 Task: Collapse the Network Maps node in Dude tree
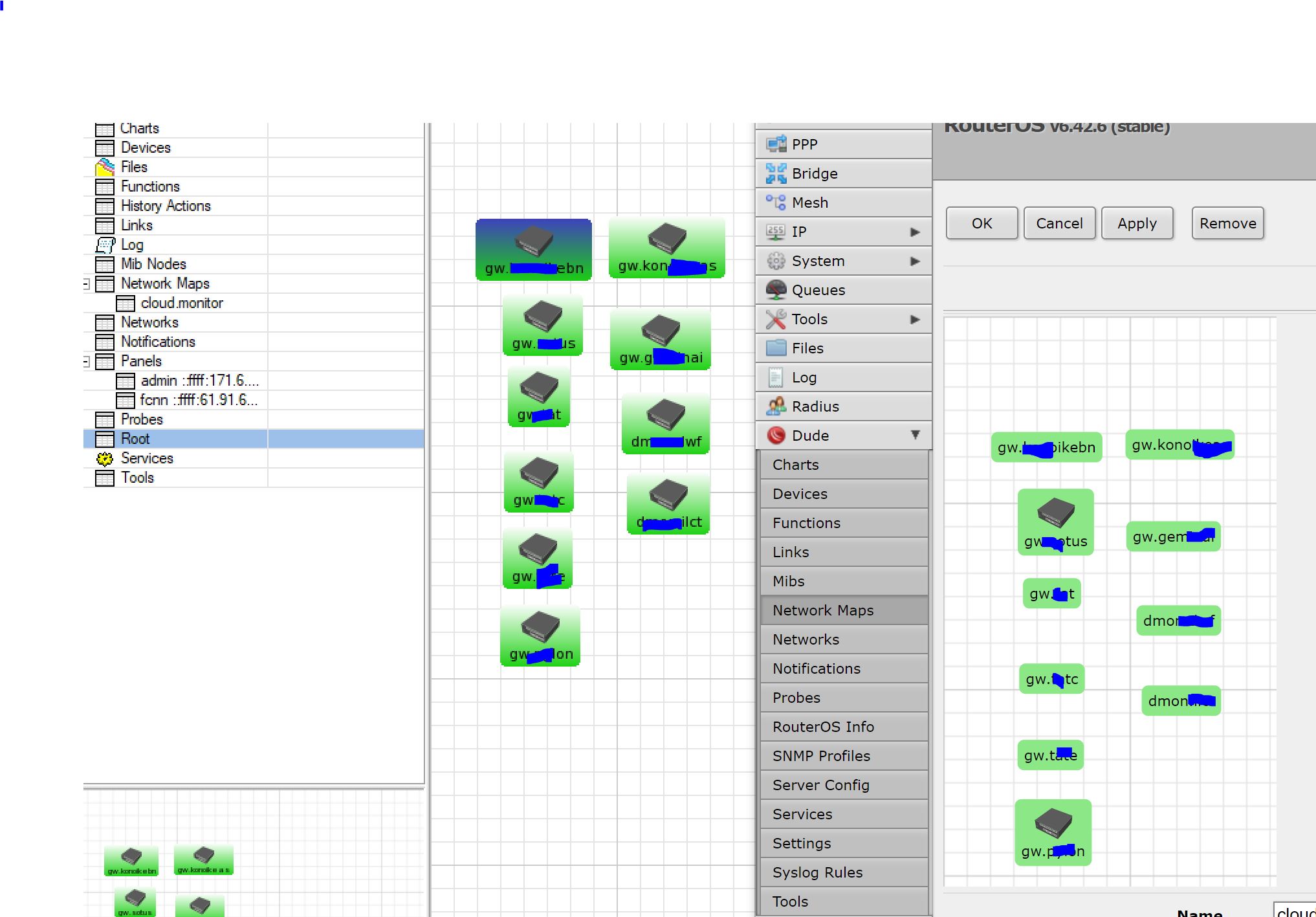pos(86,283)
